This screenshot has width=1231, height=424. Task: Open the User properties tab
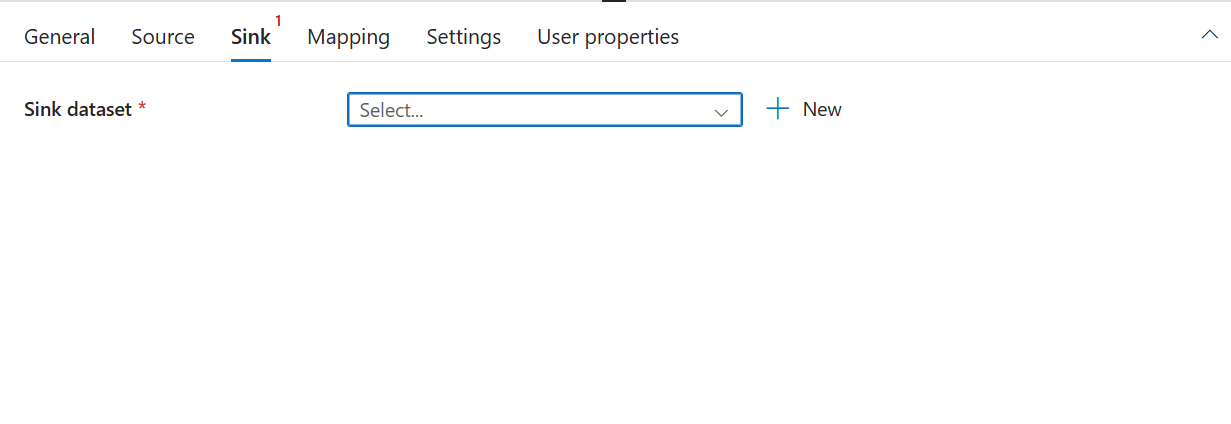pyautogui.click(x=608, y=37)
